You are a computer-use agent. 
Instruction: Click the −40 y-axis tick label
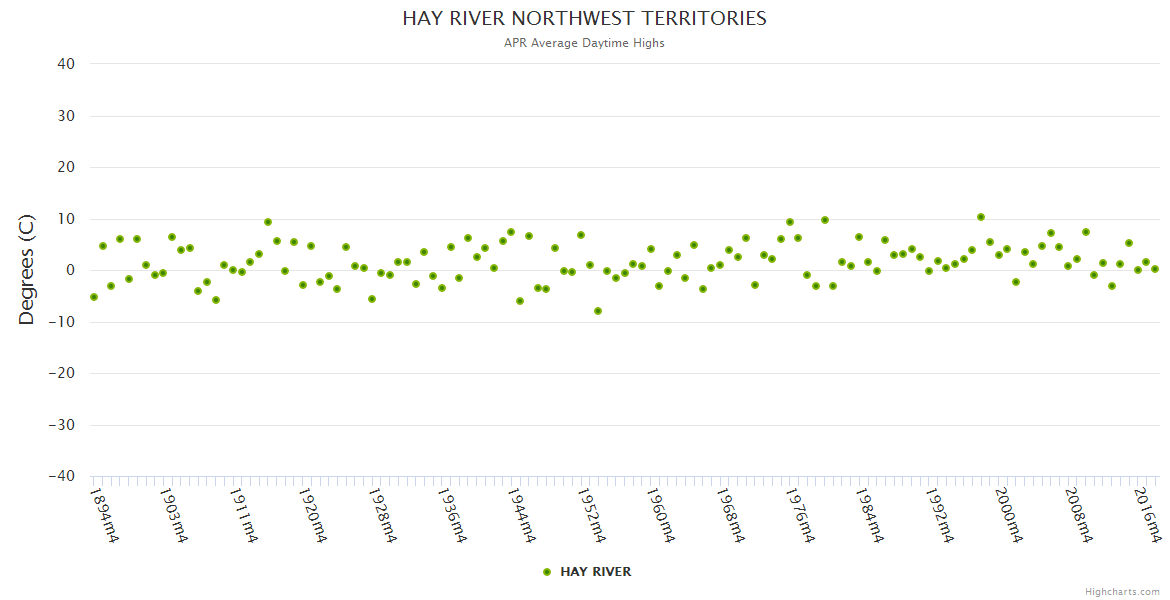[61, 477]
